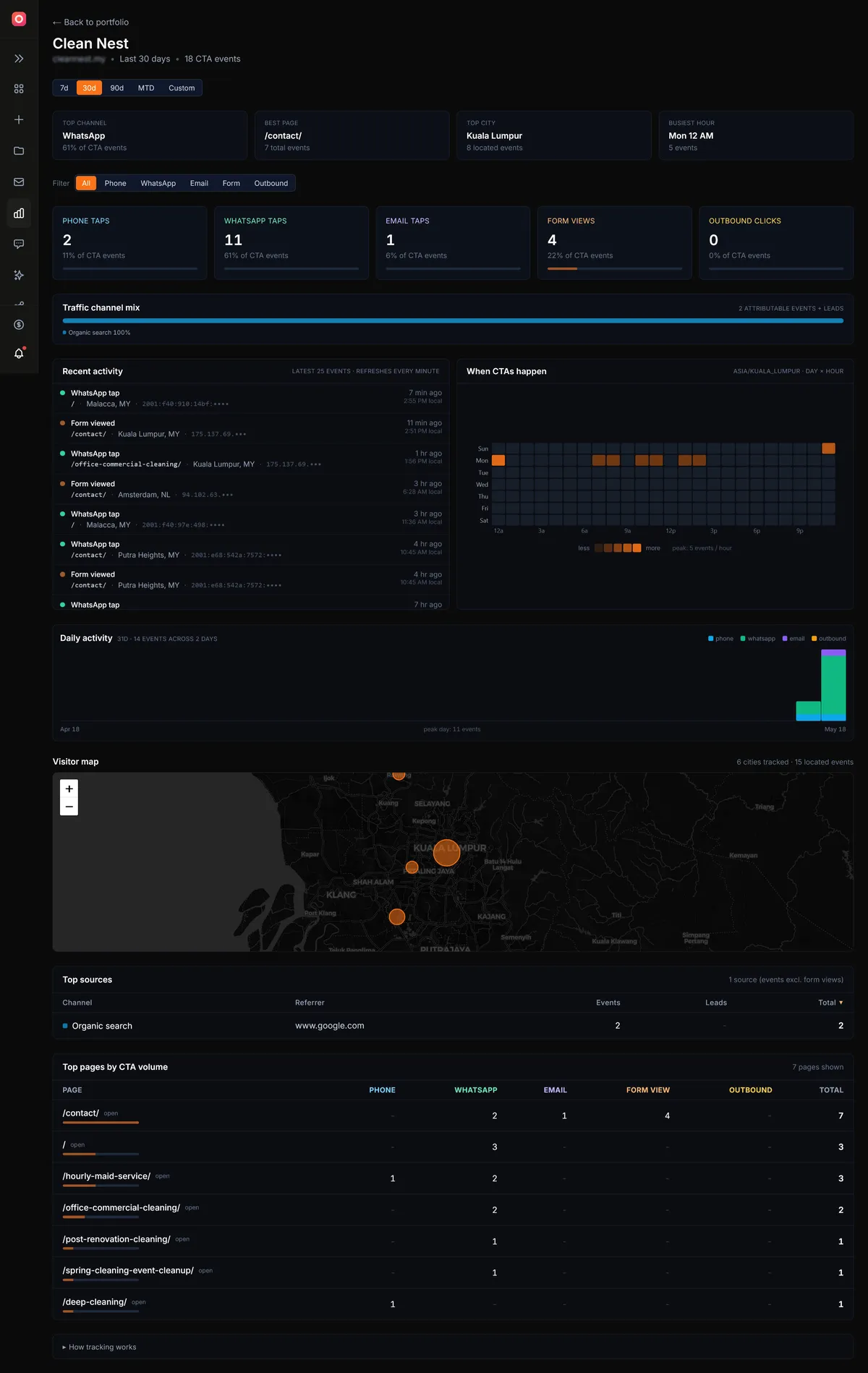The width and height of the screenshot is (868, 1373).
Task: Go back to portfolio link
Action: tap(90, 22)
